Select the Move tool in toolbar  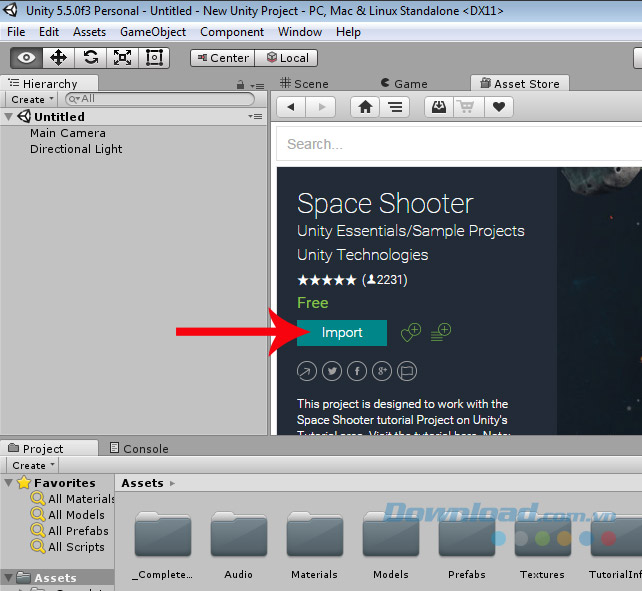pyautogui.click(x=59, y=57)
